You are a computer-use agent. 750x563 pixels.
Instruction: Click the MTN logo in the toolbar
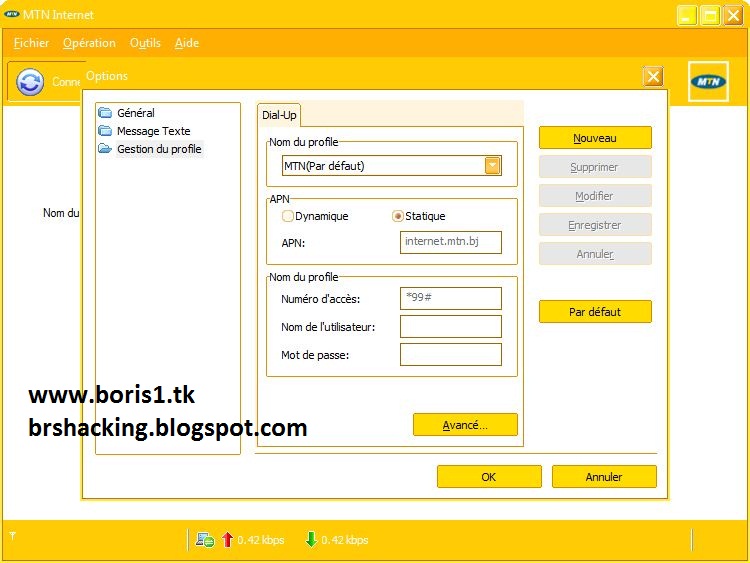[x=708, y=81]
